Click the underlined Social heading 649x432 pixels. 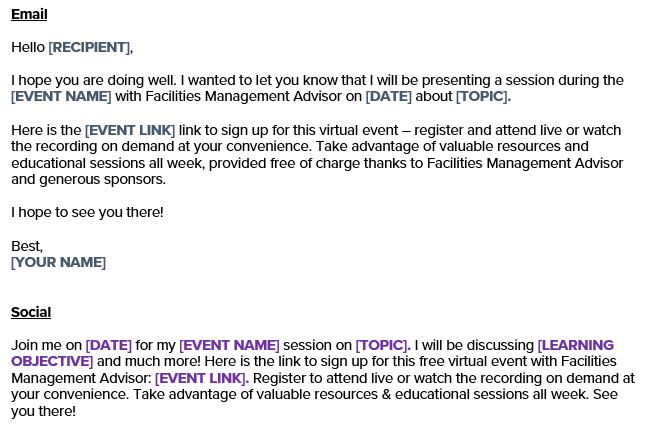pyautogui.click(x=31, y=312)
